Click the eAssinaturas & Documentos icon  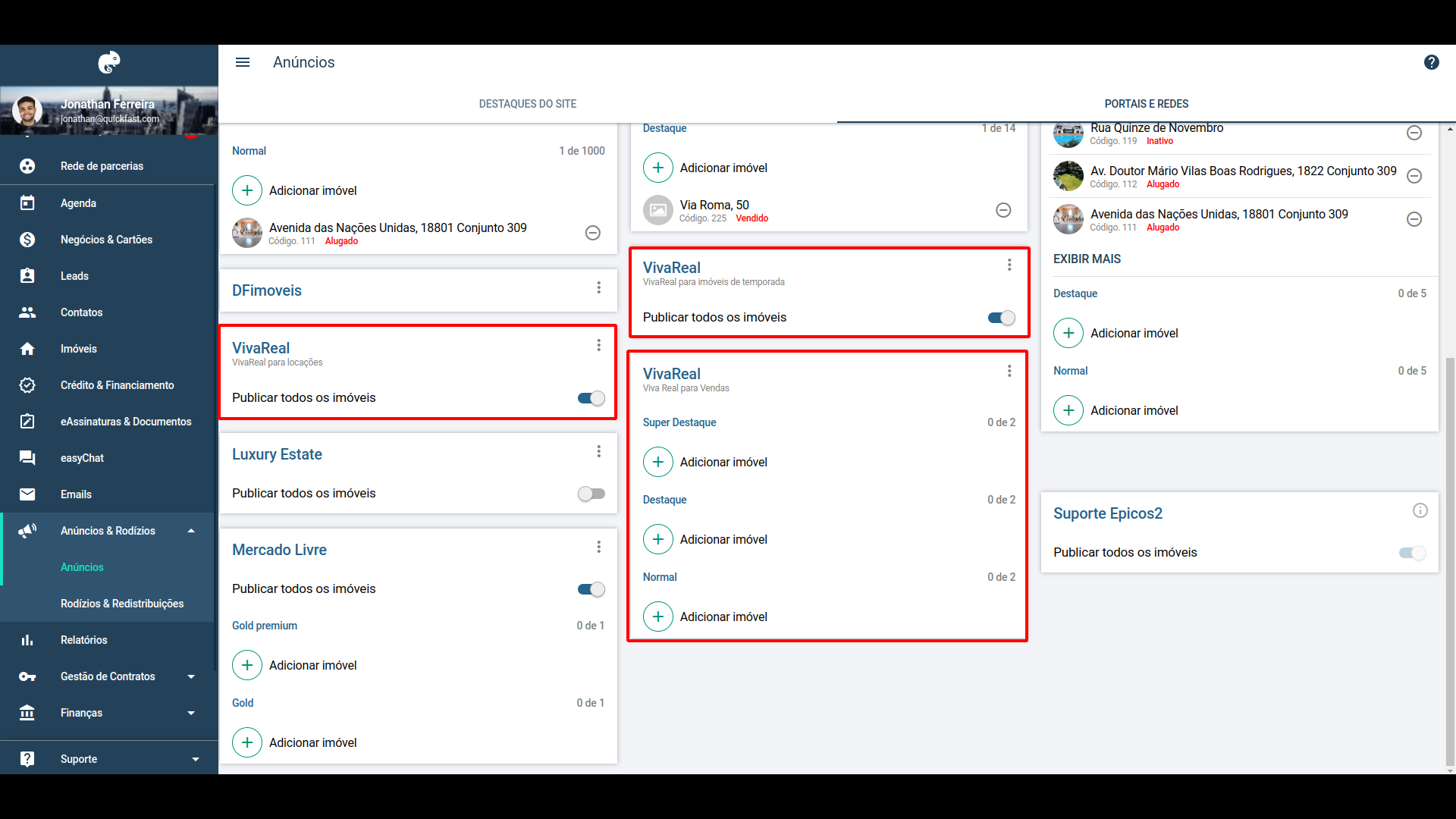point(27,422)
